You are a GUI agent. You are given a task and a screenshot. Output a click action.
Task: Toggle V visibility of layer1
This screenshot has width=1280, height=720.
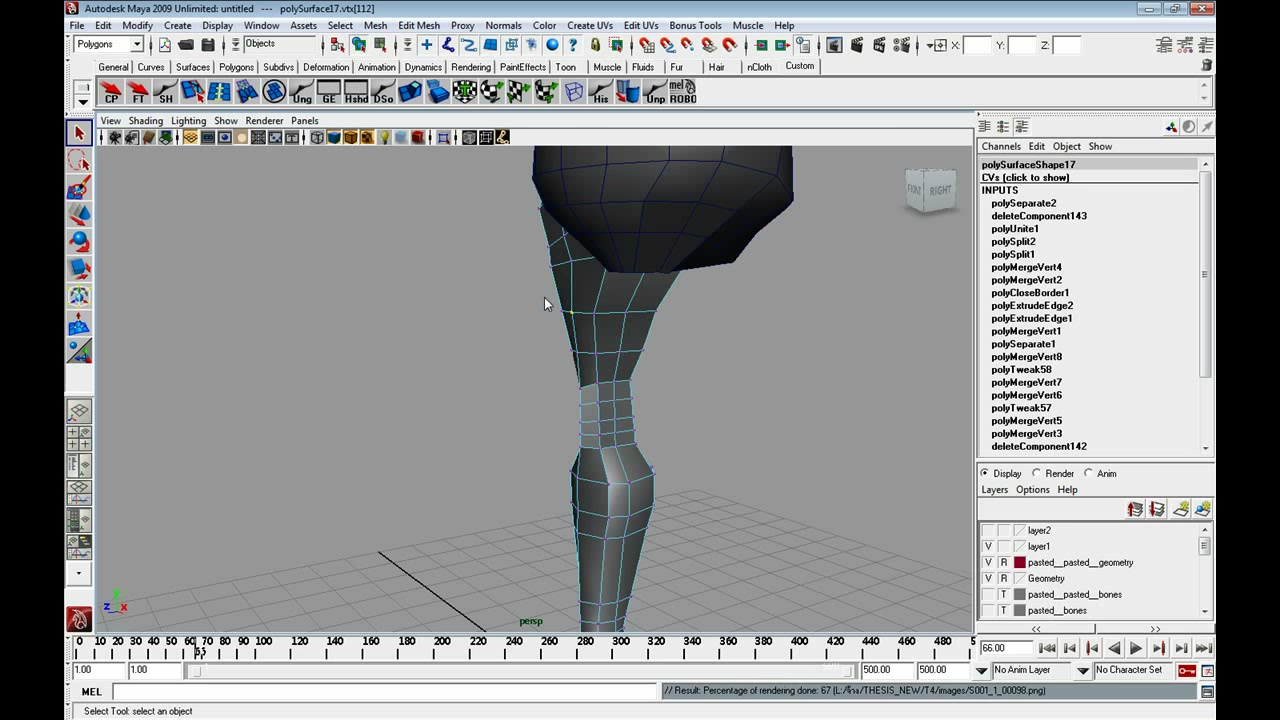[x=988, y=547]
